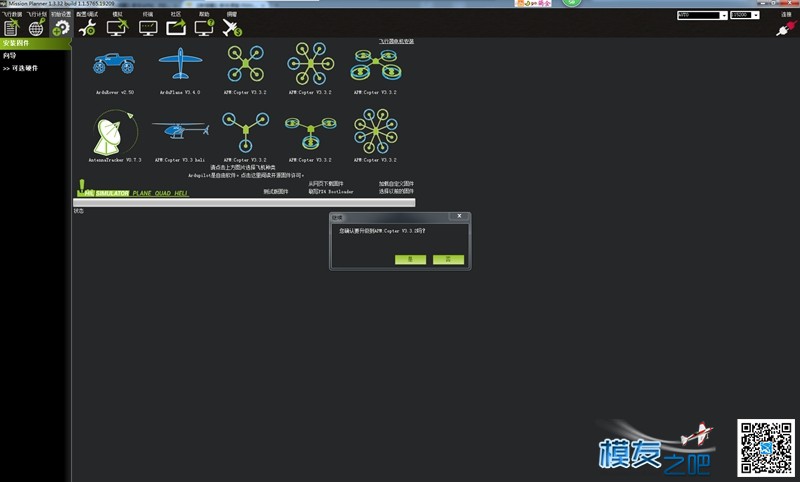Screen dimensions: 800x482
Task: Choose the ArduRover v2.50 truck firmware
Action: pos(114,64)
